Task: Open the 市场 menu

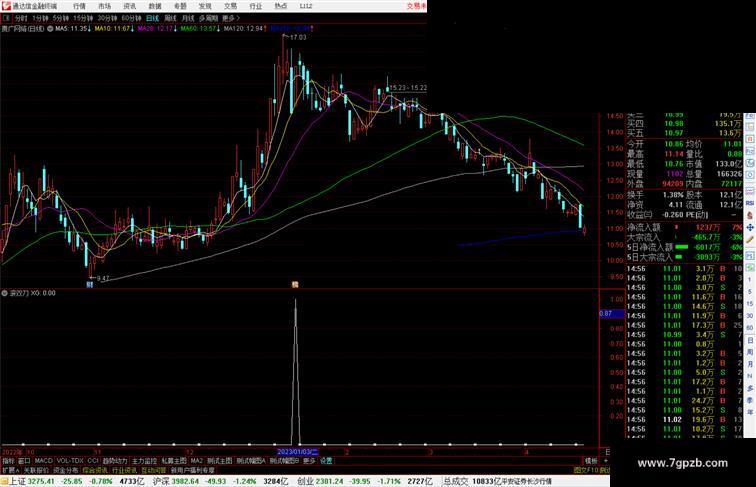Action: pyautogui.click(x=105, y=6)
